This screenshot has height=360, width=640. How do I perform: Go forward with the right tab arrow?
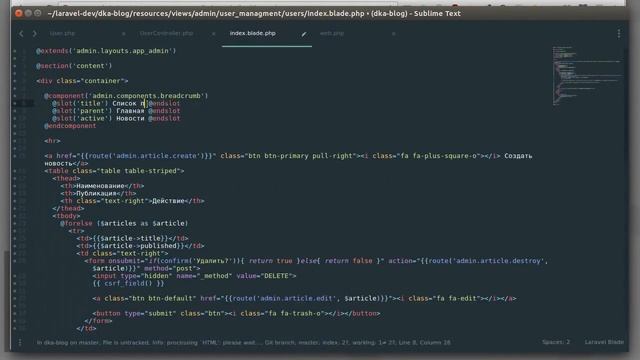pyautogui.click(x=34, y=33)
